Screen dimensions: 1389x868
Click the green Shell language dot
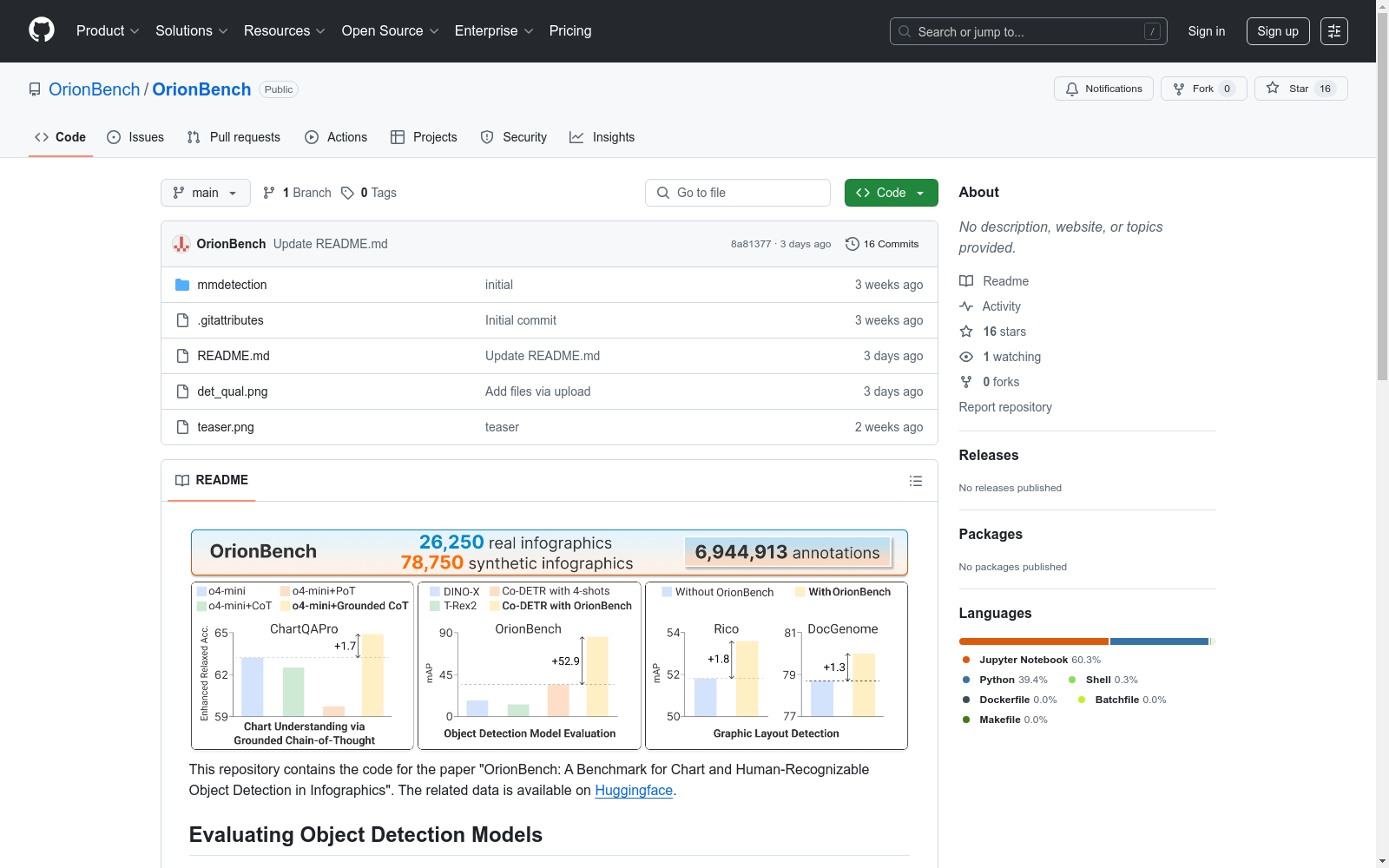point(1073,680)
